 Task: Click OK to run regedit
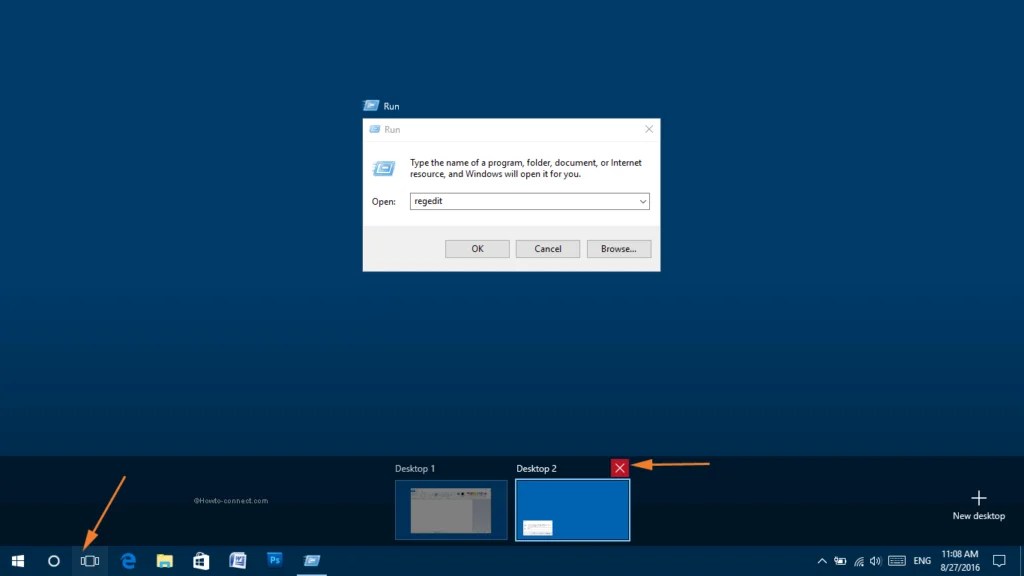pyautogui.click(x=477, y=248)
